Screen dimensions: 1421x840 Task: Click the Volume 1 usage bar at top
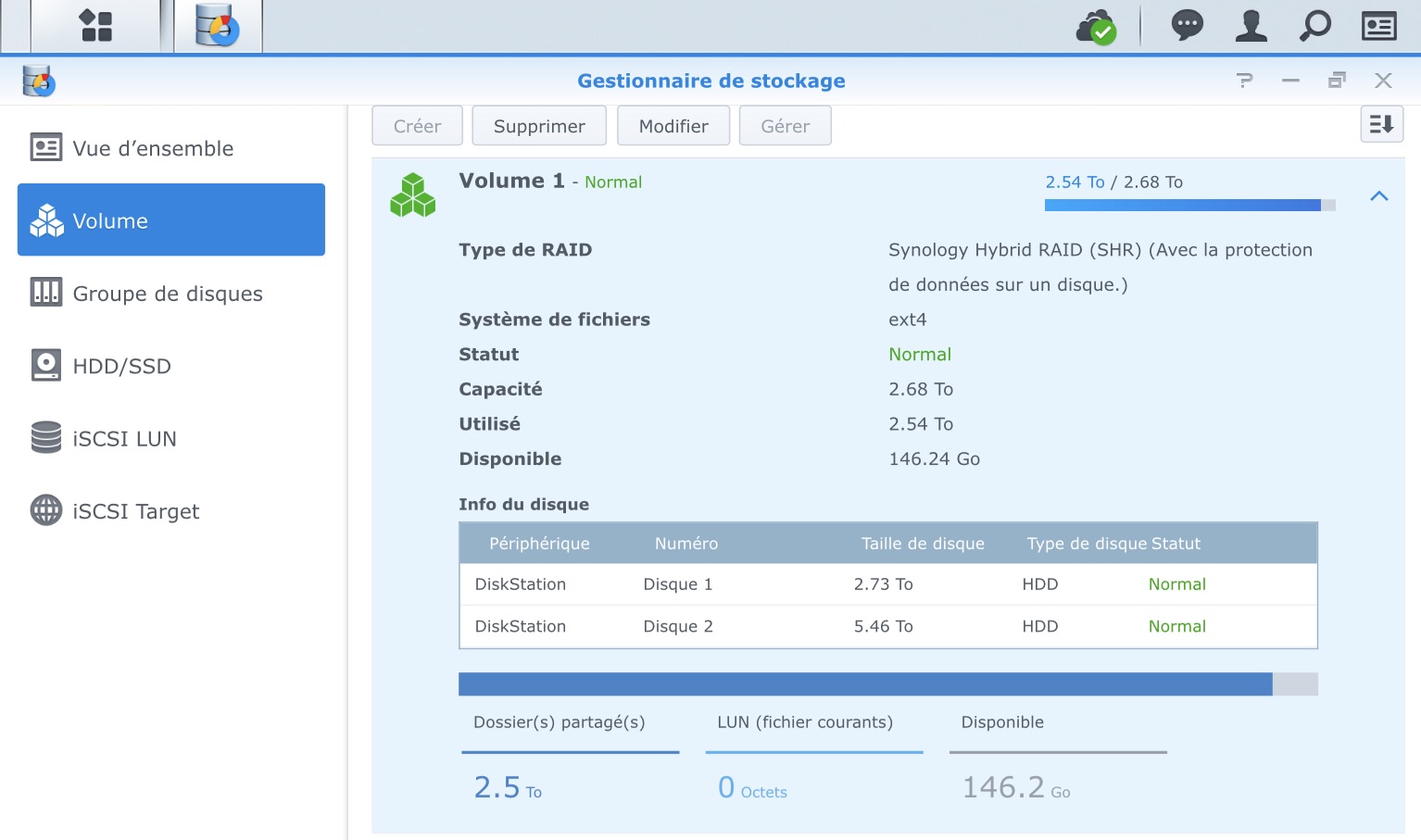(x=1190, y=205)
